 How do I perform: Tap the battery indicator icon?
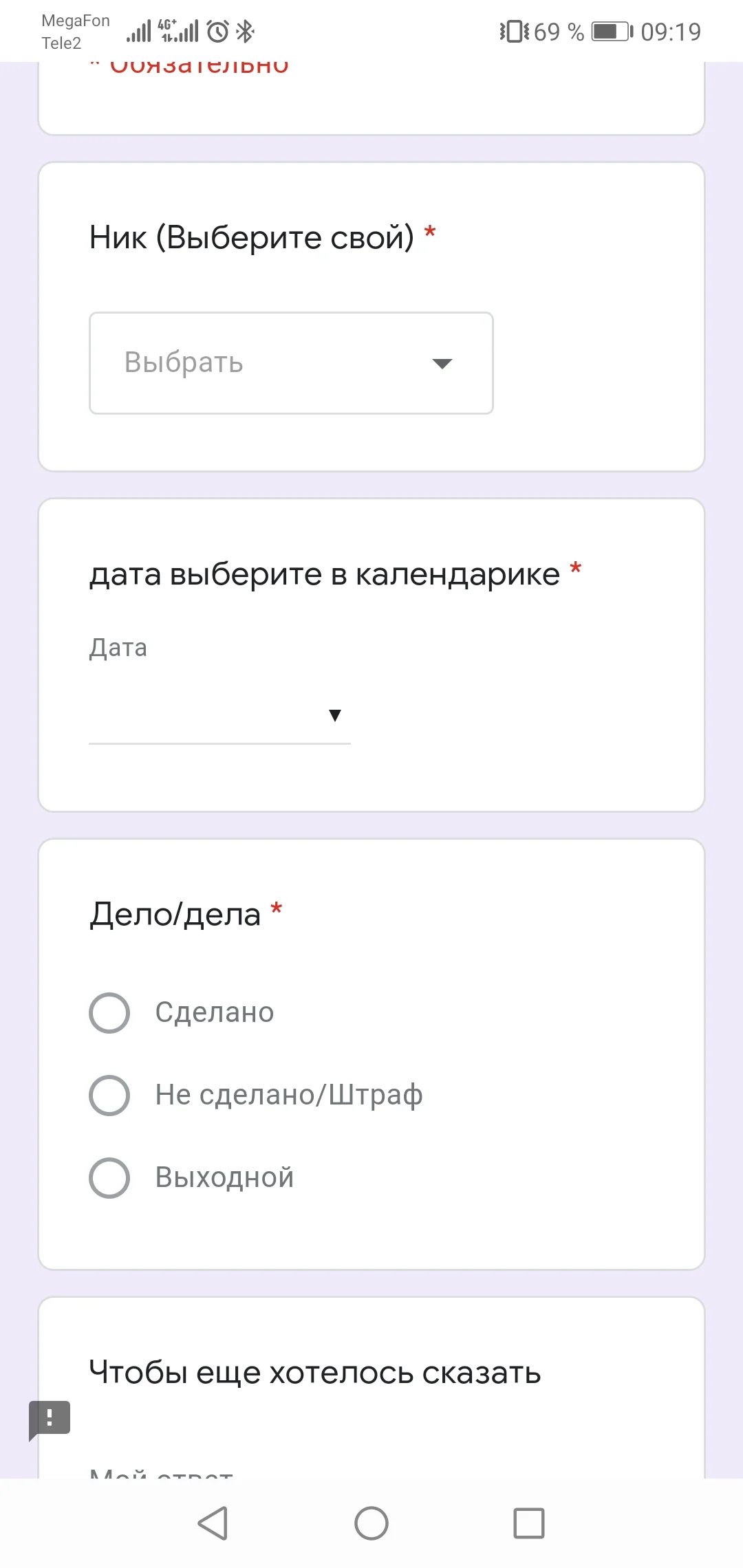point(612,32)
